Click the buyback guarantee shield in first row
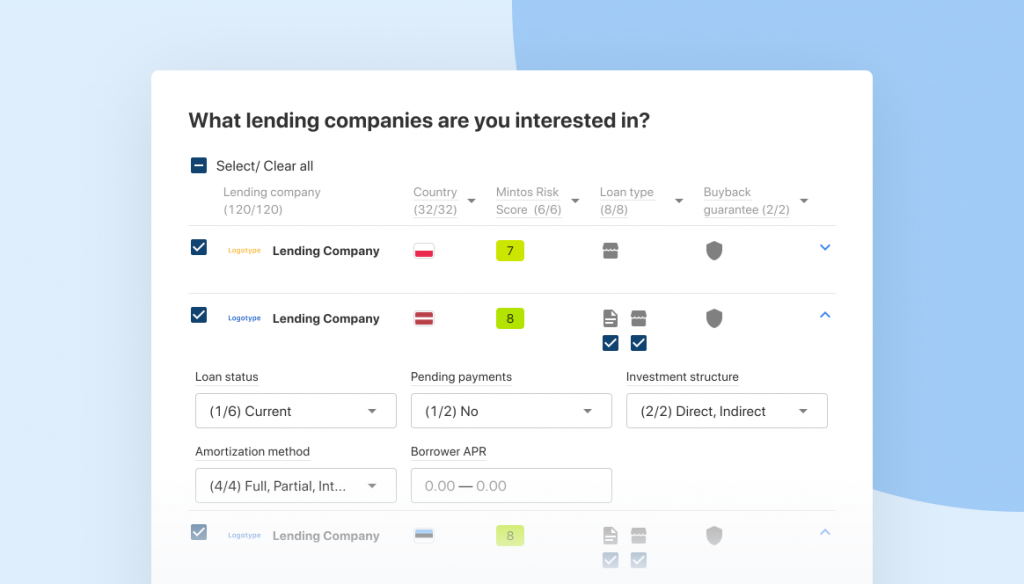Screen dimensions: 1024x584 tap(714, 251)
